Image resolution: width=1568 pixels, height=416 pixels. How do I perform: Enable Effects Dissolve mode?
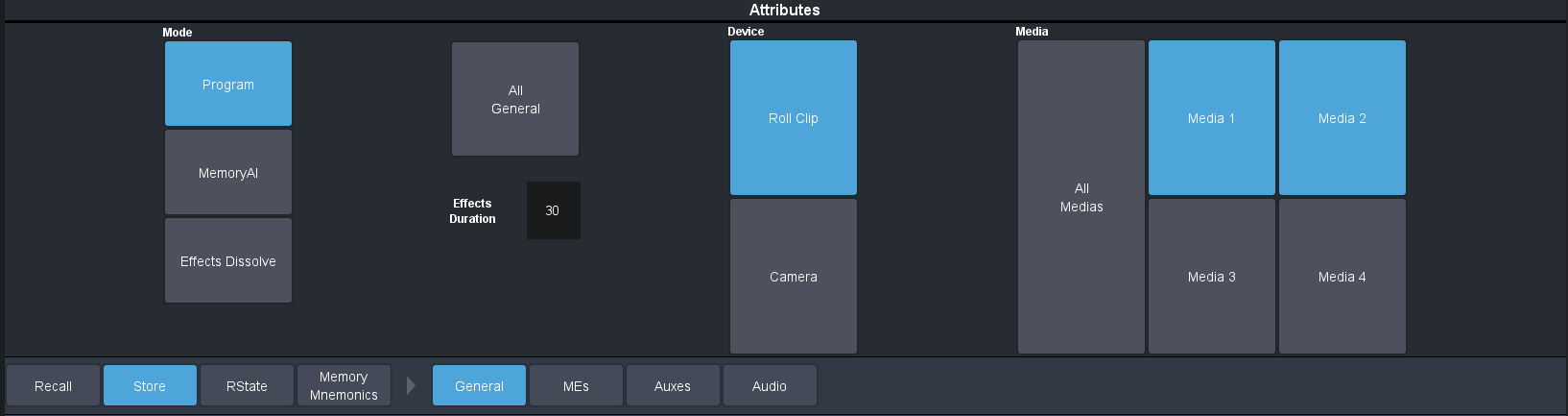pyautogui.click(x=228, y=260)
